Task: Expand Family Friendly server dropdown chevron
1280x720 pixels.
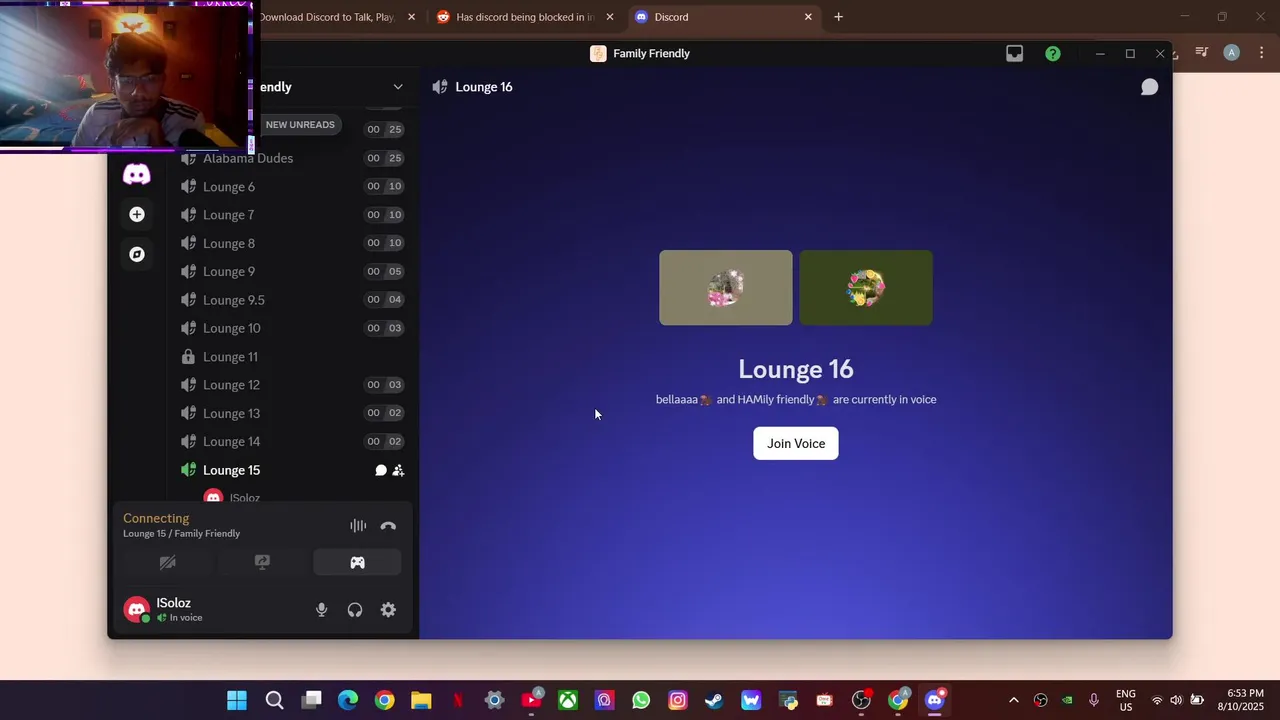Action: (x=398, y=87)
